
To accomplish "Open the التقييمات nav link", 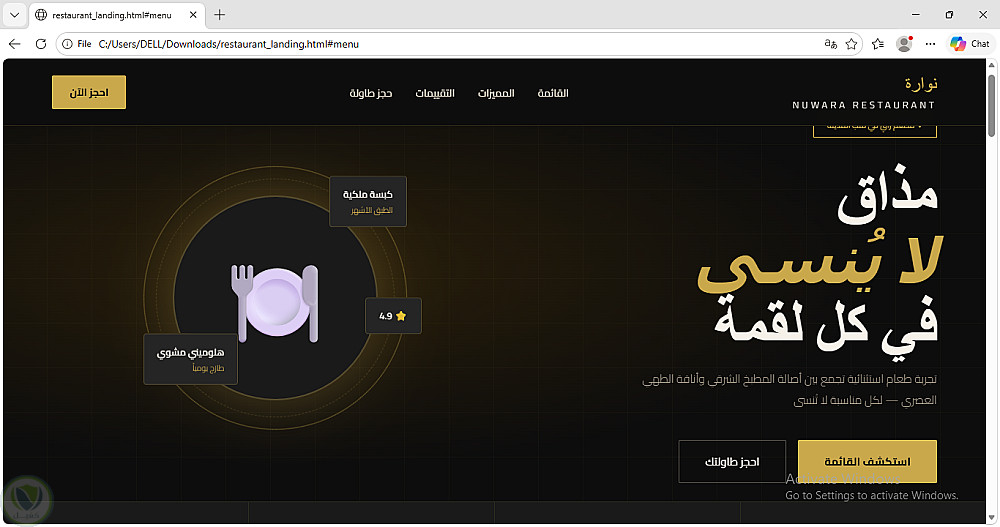I will pos(435,93).
